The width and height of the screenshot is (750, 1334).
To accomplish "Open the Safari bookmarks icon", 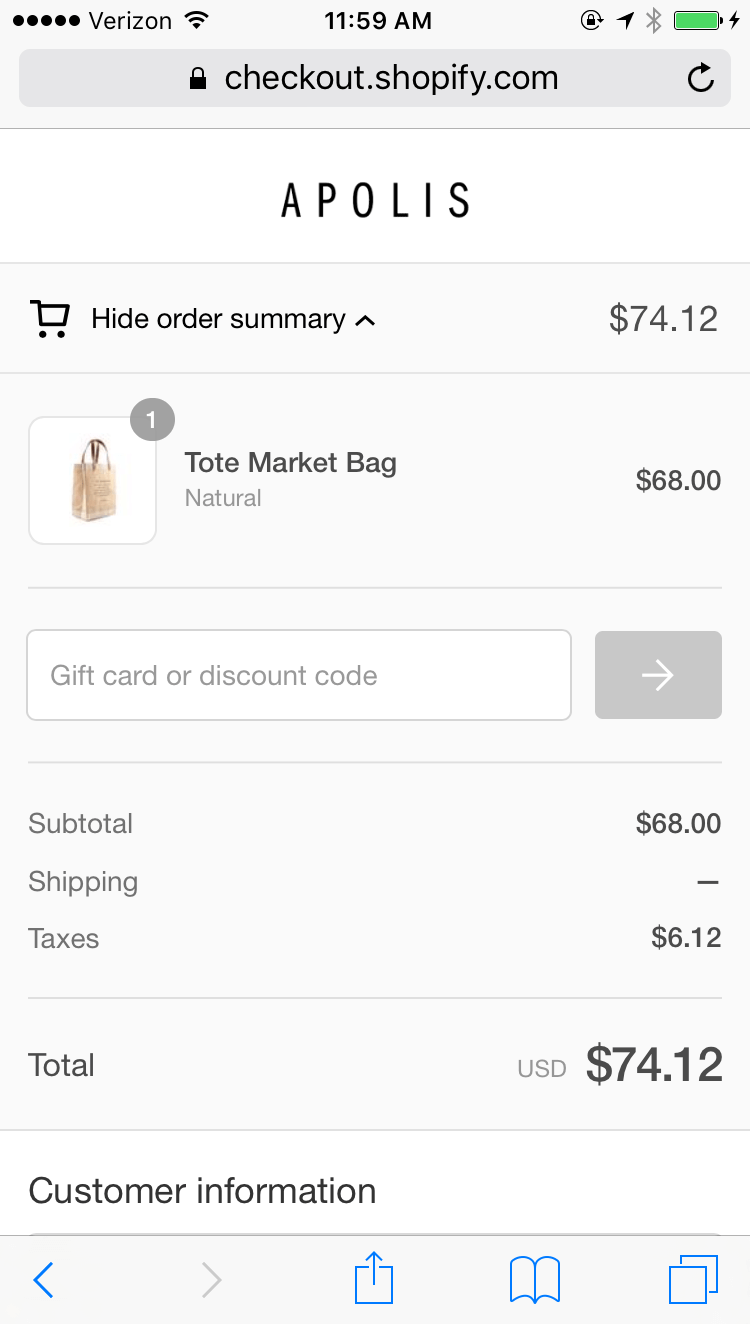I will pos(534,1280).
